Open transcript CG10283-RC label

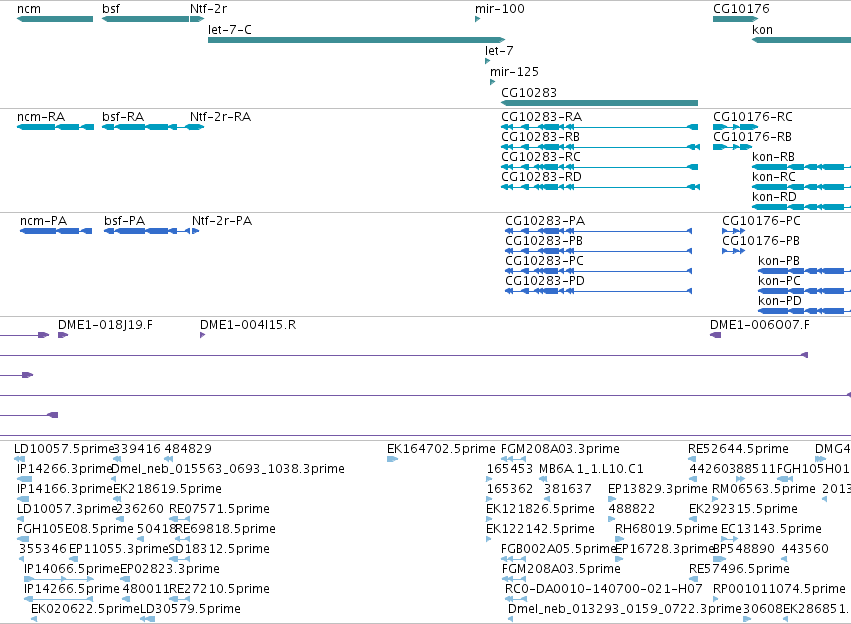(x=541, y=157)
